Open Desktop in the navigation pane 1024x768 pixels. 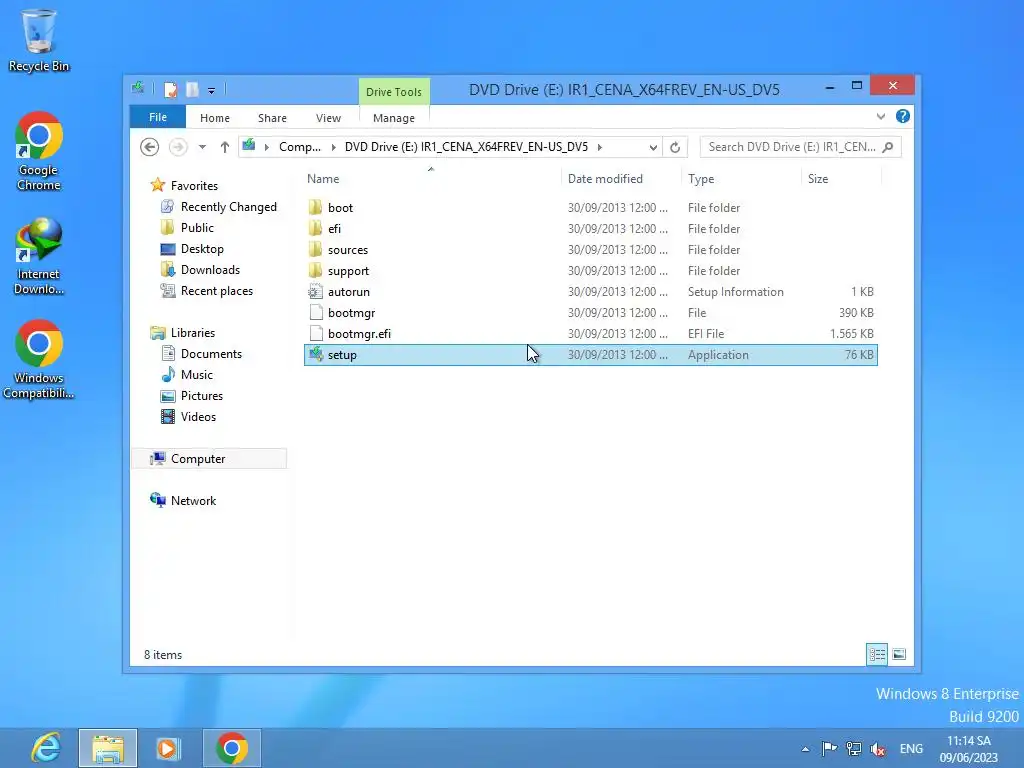point(202,249)
